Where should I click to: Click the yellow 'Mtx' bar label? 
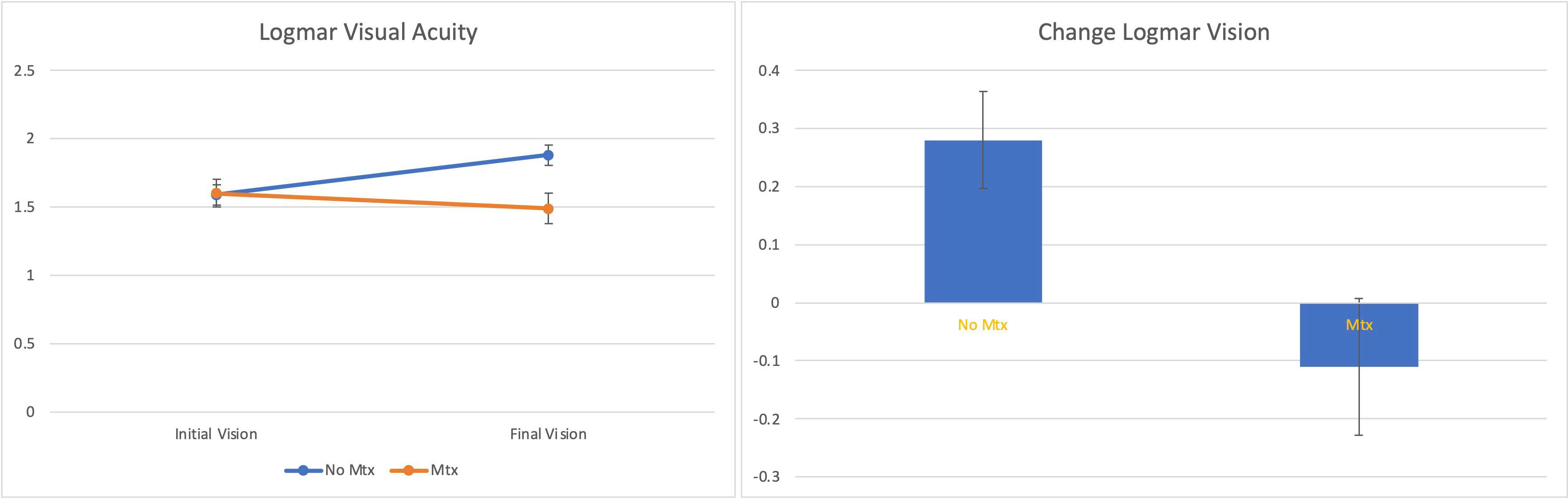click(1359, 325)
